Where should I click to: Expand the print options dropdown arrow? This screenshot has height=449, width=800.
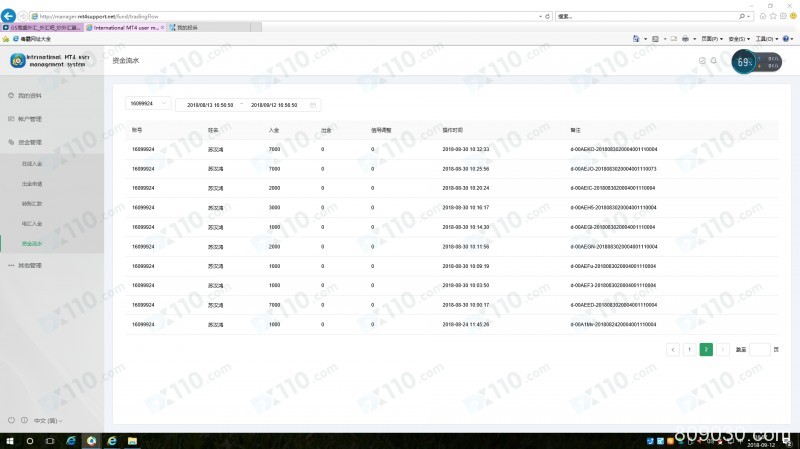click(x=694, y=39)
